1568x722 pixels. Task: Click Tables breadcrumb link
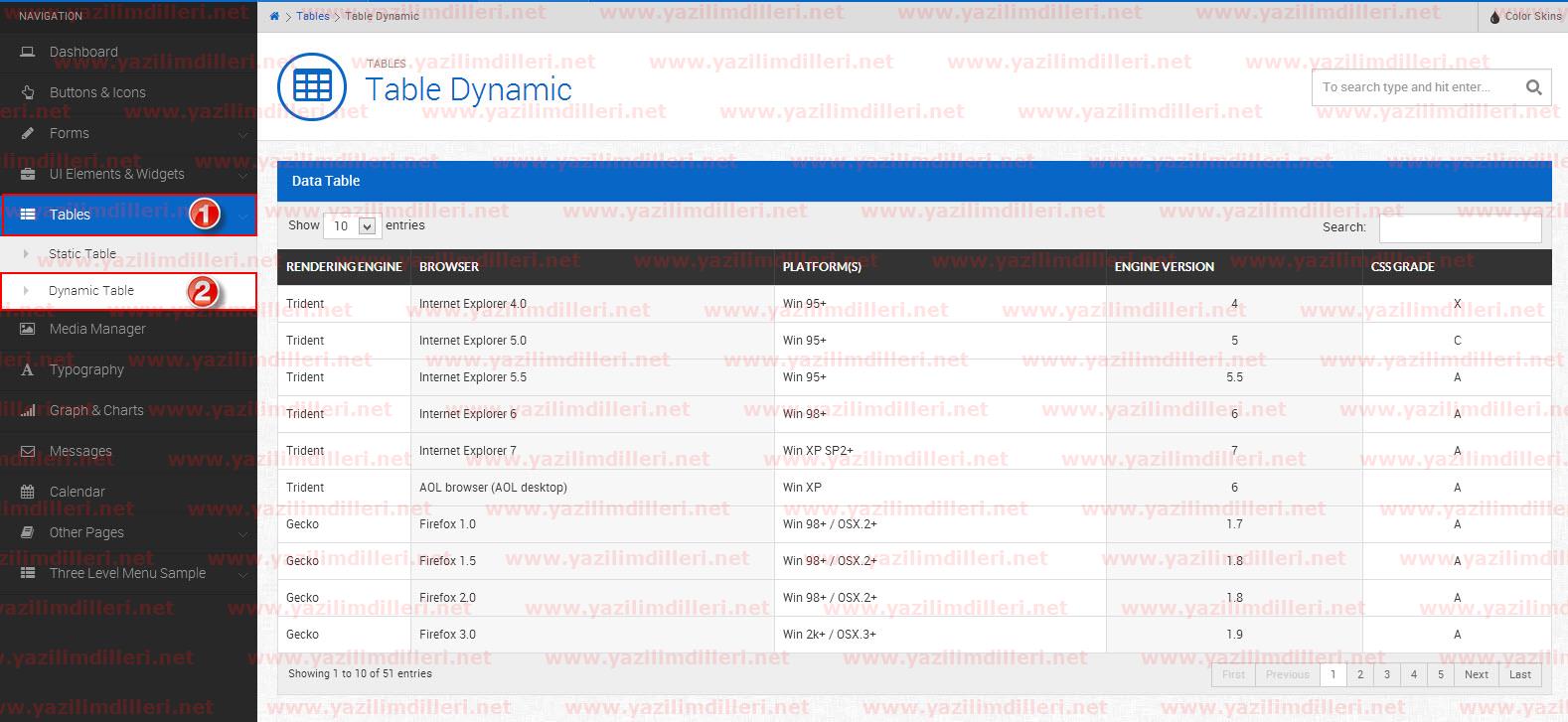313,16
